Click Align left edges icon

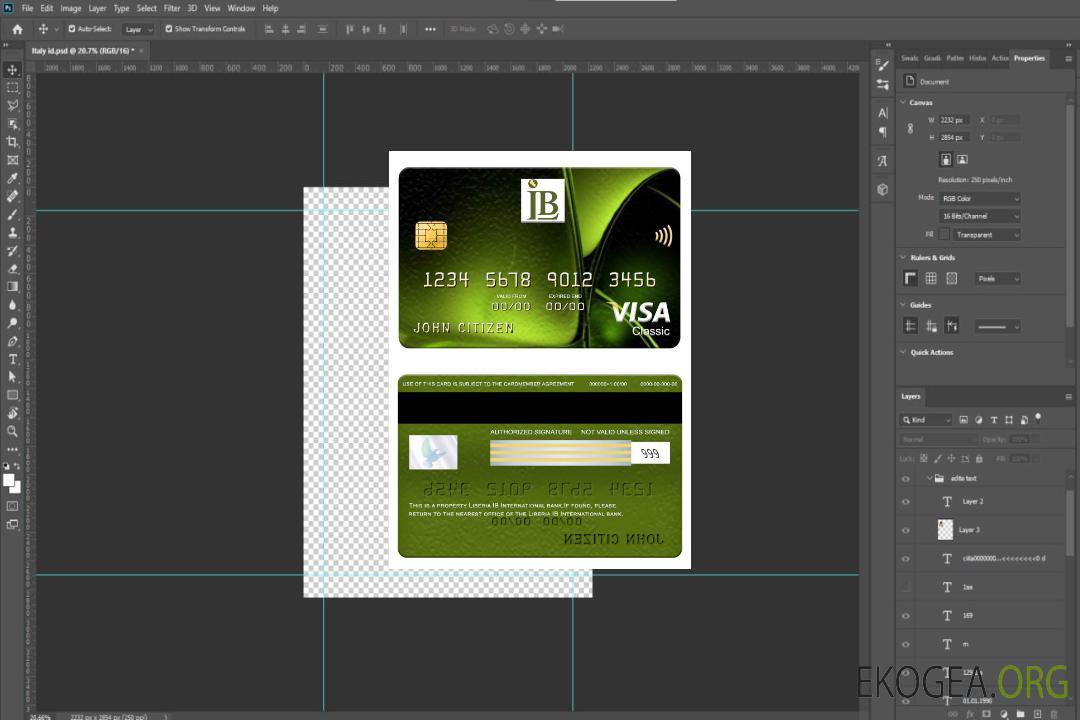(269, 29)
